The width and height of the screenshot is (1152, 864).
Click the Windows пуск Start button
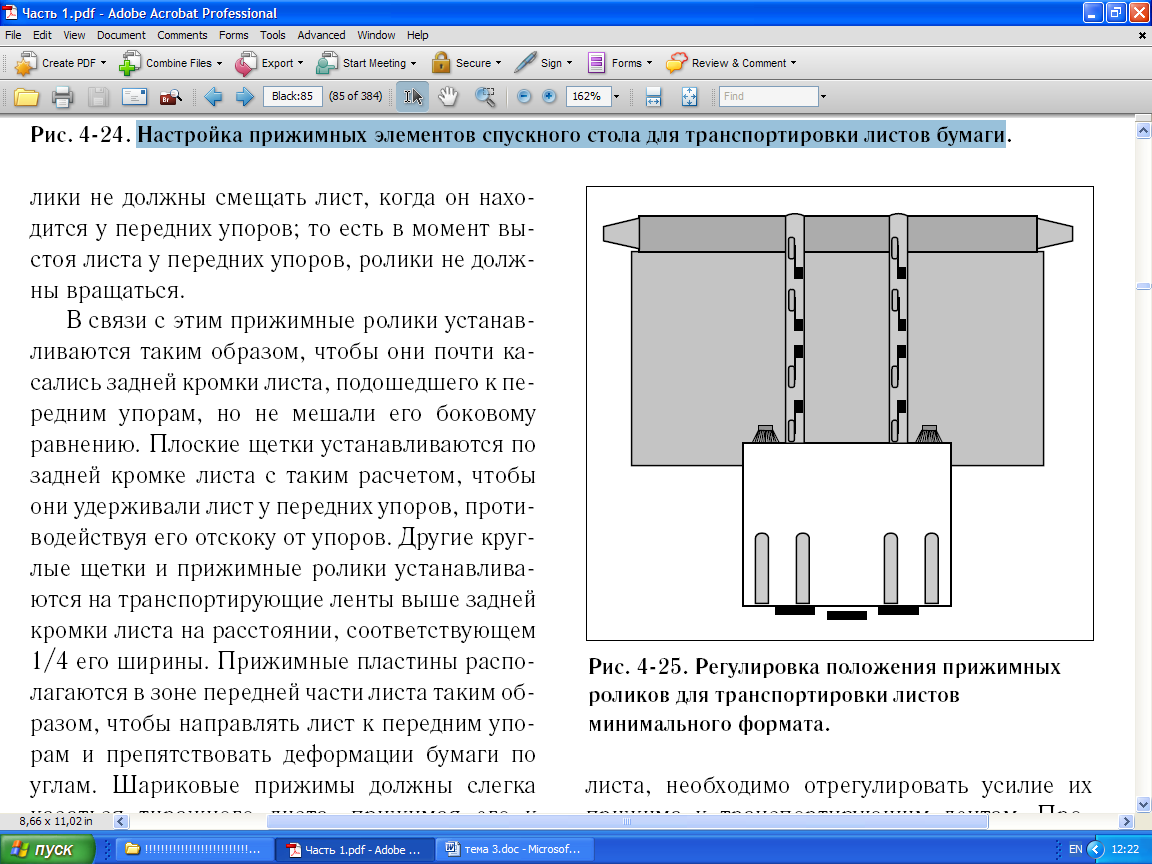coord(47,849)
